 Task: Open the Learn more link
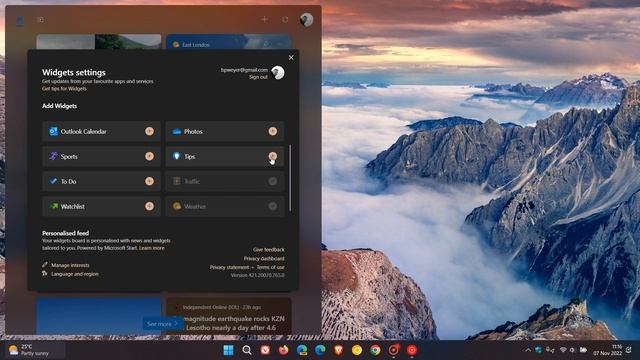click(x=152, y=248)
